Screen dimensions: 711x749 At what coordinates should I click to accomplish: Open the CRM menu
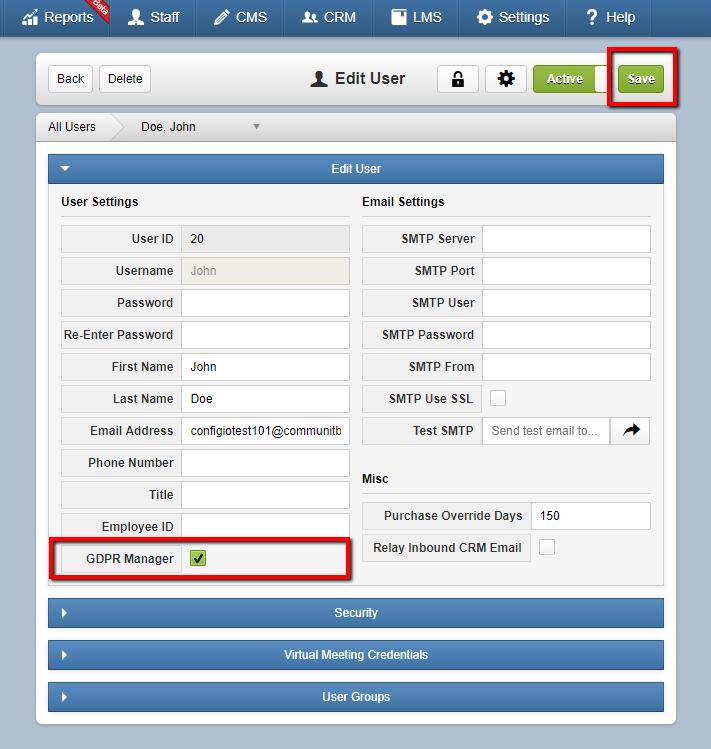tap(329, 17)
